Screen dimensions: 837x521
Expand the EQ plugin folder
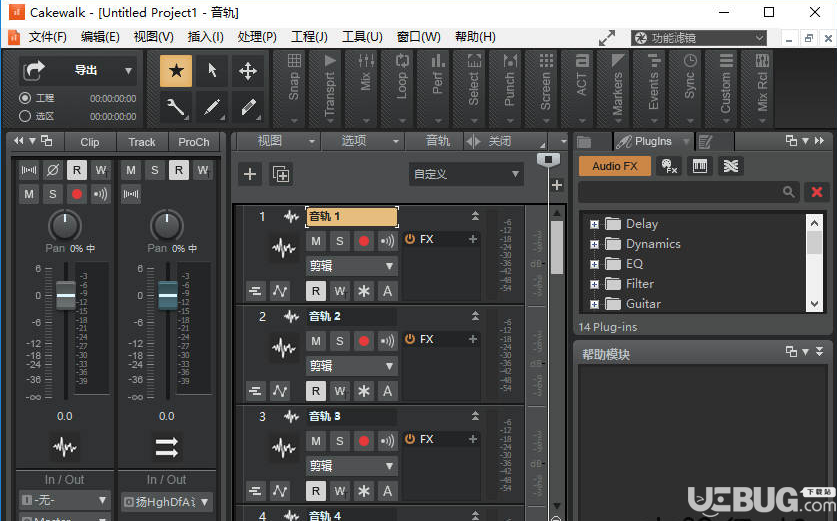tap(594, 264)
